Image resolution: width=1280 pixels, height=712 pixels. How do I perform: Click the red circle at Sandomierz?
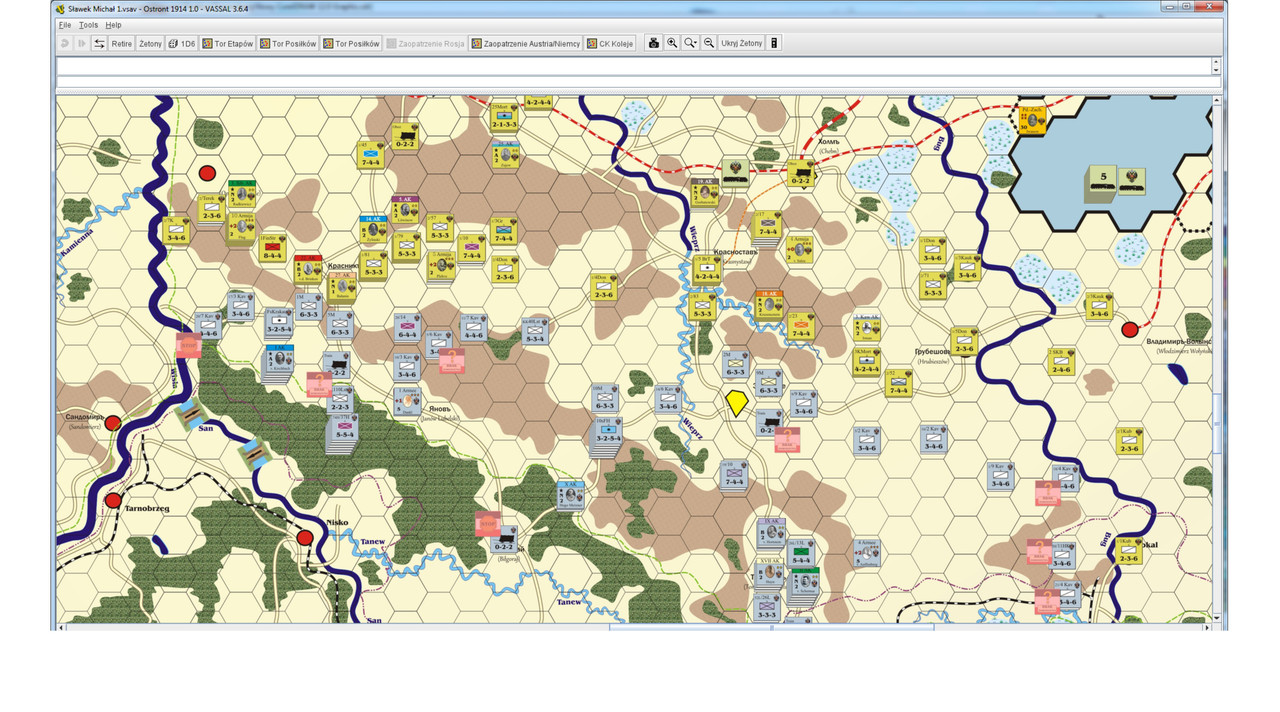point(113,423)
